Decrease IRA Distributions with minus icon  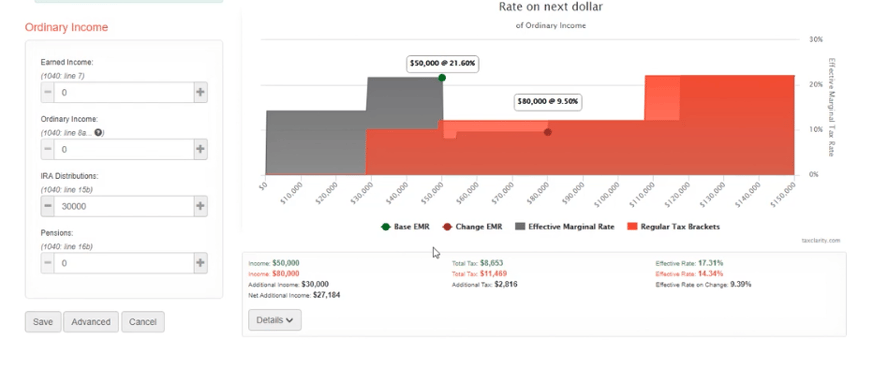click(48, 206)
